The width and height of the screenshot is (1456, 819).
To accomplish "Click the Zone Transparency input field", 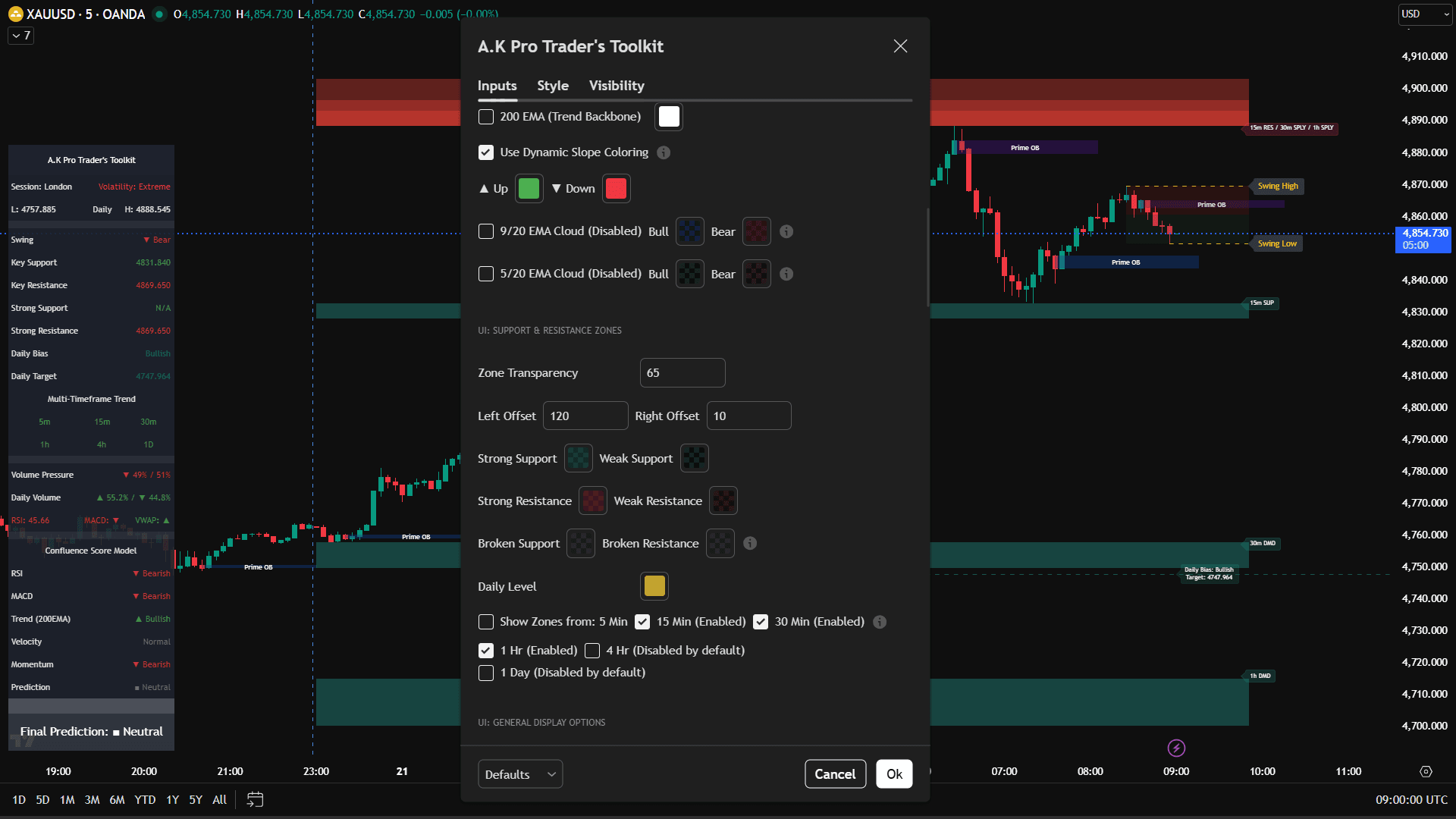I will pyautogui.click(x=682, y=372).
